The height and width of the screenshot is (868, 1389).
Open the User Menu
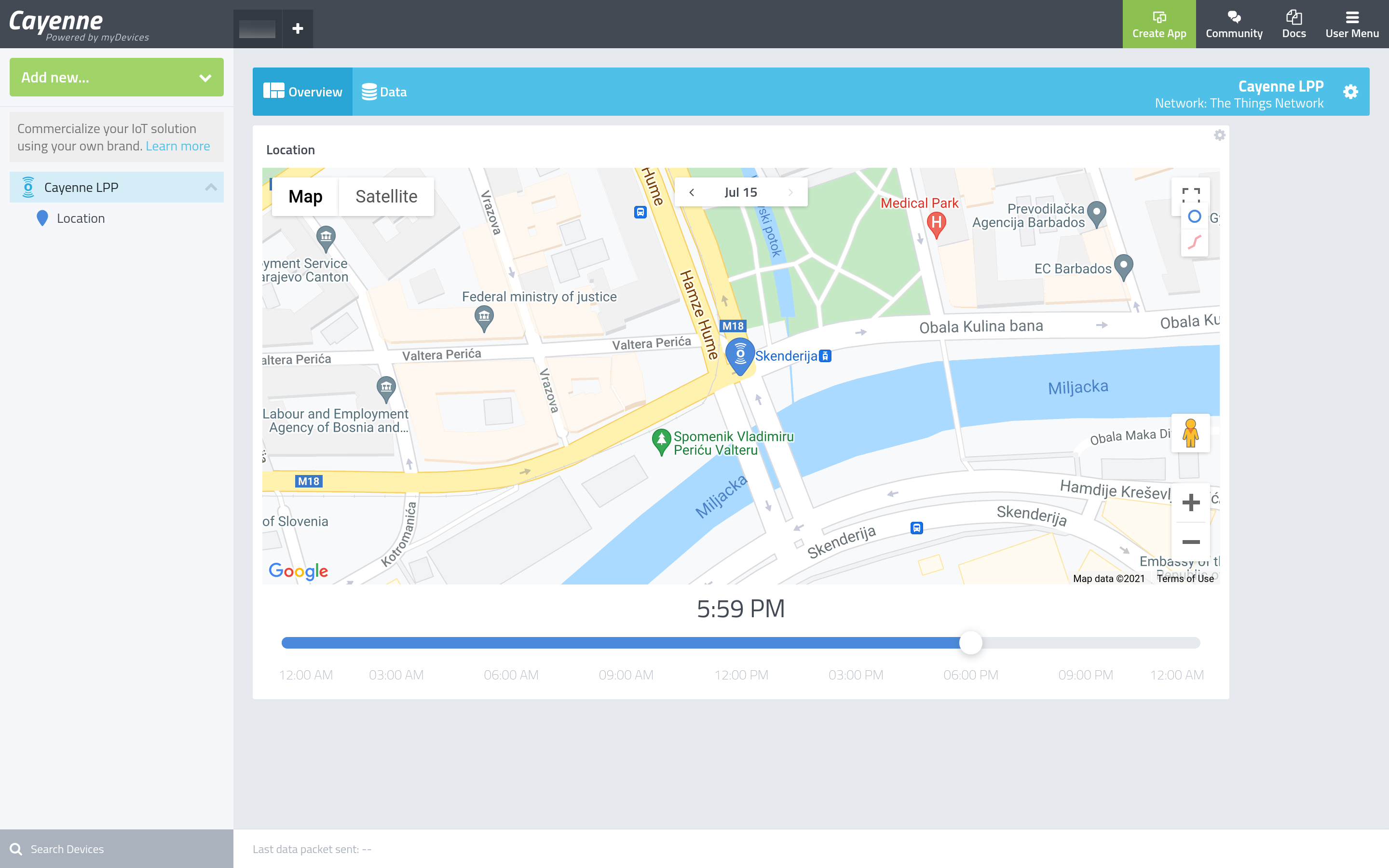pyautogui.click(x=1352, y=24)
